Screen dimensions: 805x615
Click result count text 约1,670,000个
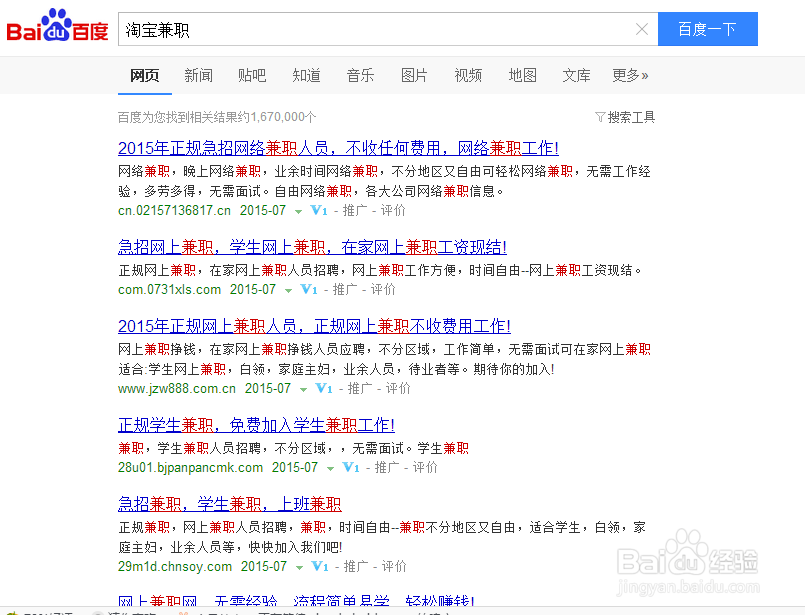[277, 117]
